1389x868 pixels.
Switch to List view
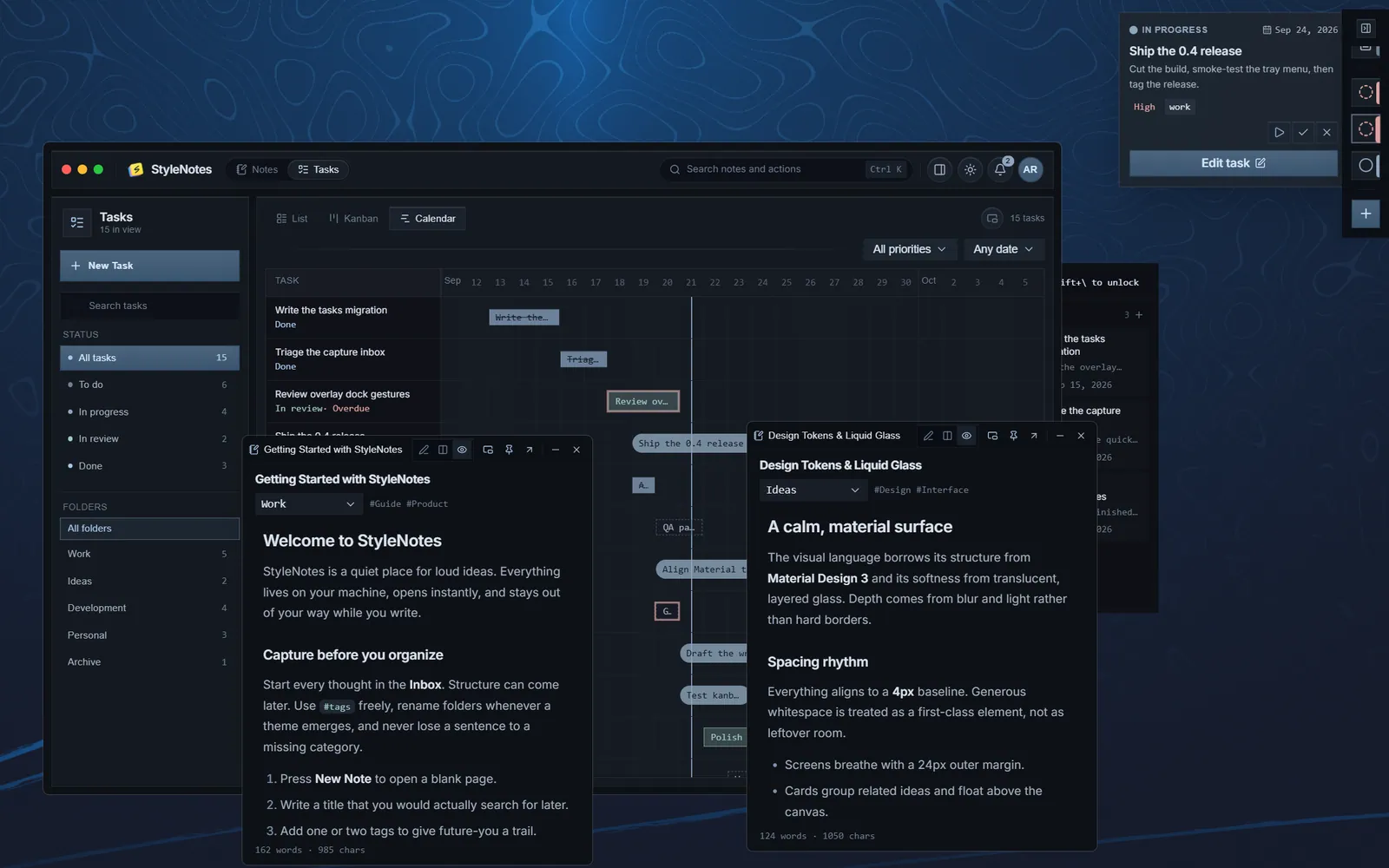292,219
